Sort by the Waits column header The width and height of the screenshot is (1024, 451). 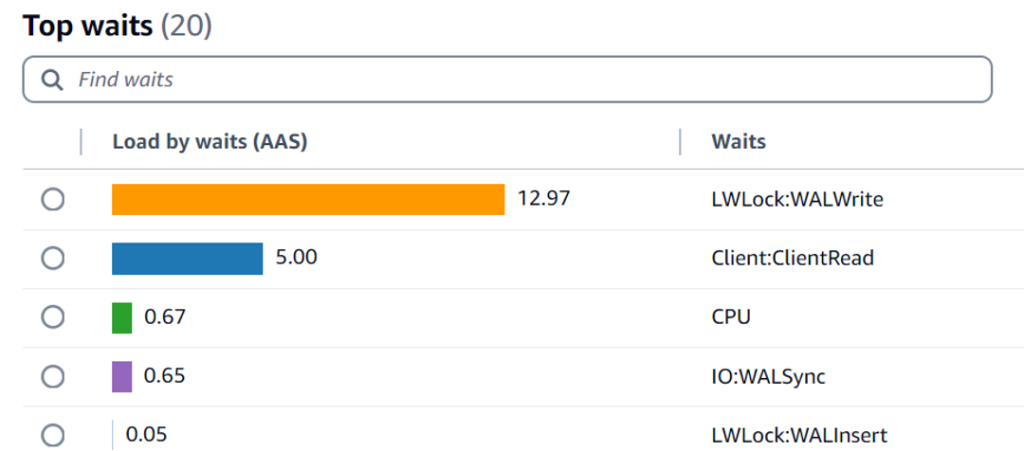(739, 142)
